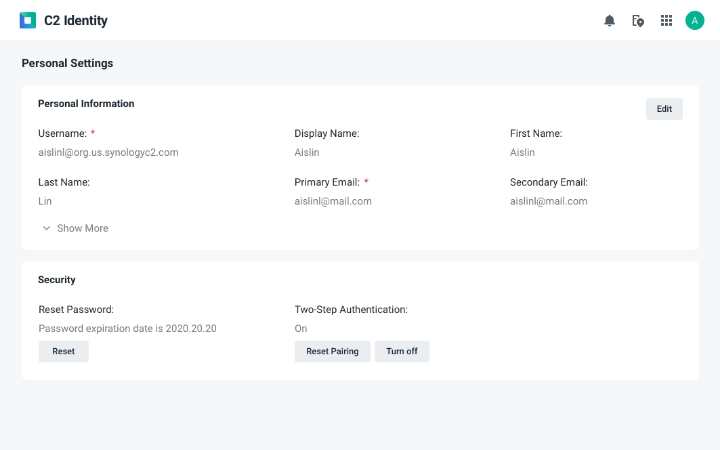
Task: Click the Security section title
Action: [56, 280]
